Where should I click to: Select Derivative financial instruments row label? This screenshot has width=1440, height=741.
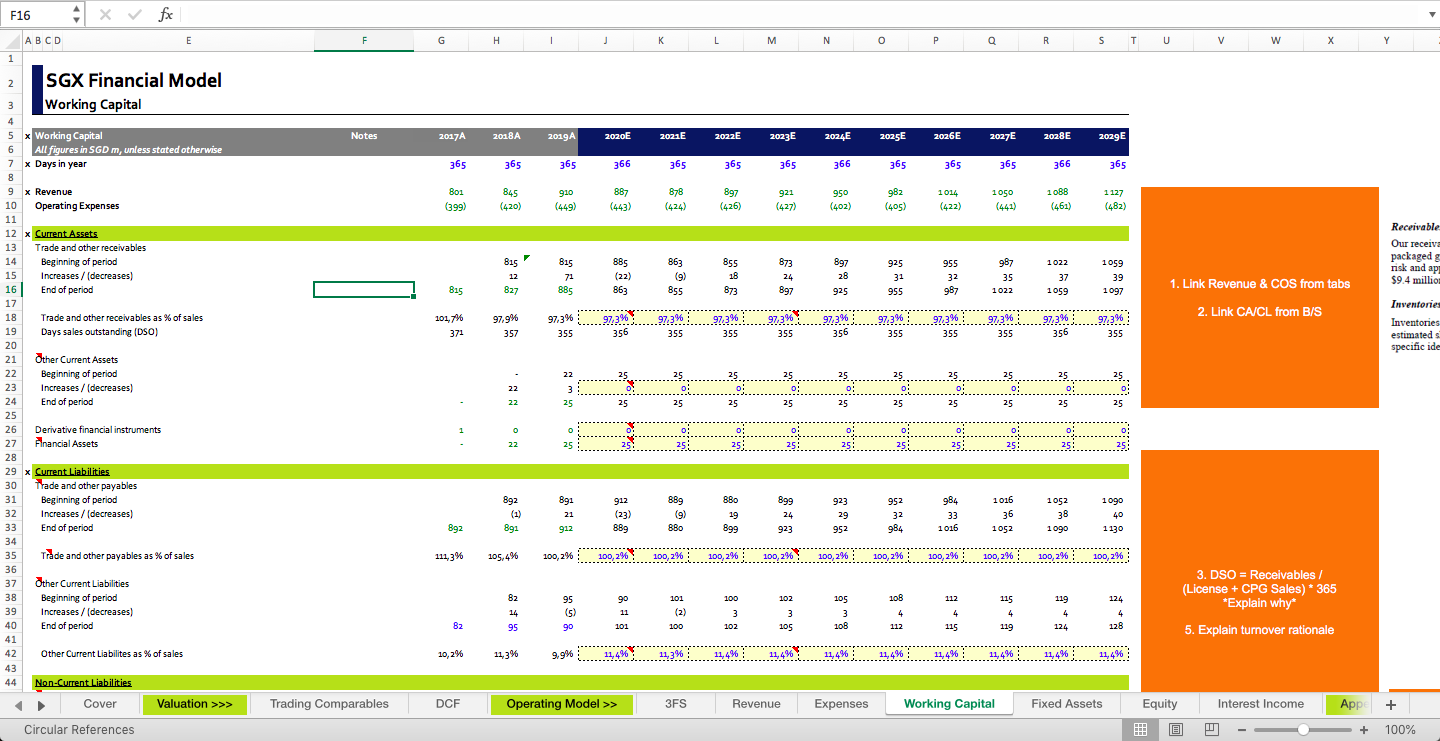click(x=98, y=430)
